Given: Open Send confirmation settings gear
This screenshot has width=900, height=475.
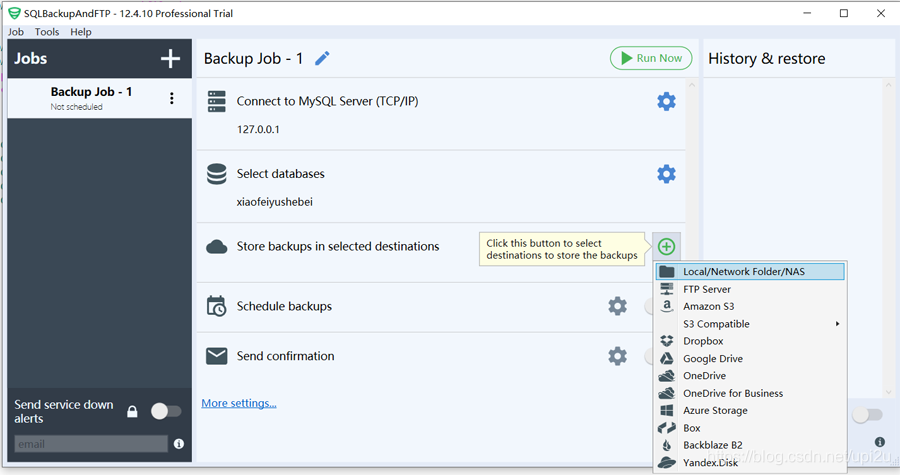Looking at the screenshot, I should click(x=618, y=356).
